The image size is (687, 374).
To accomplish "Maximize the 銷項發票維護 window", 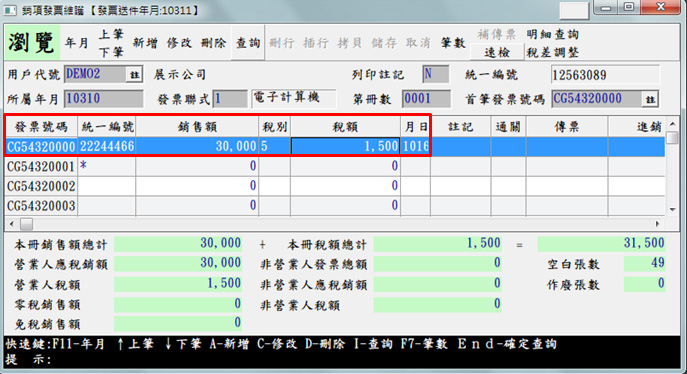I will [x=629, y=7].
